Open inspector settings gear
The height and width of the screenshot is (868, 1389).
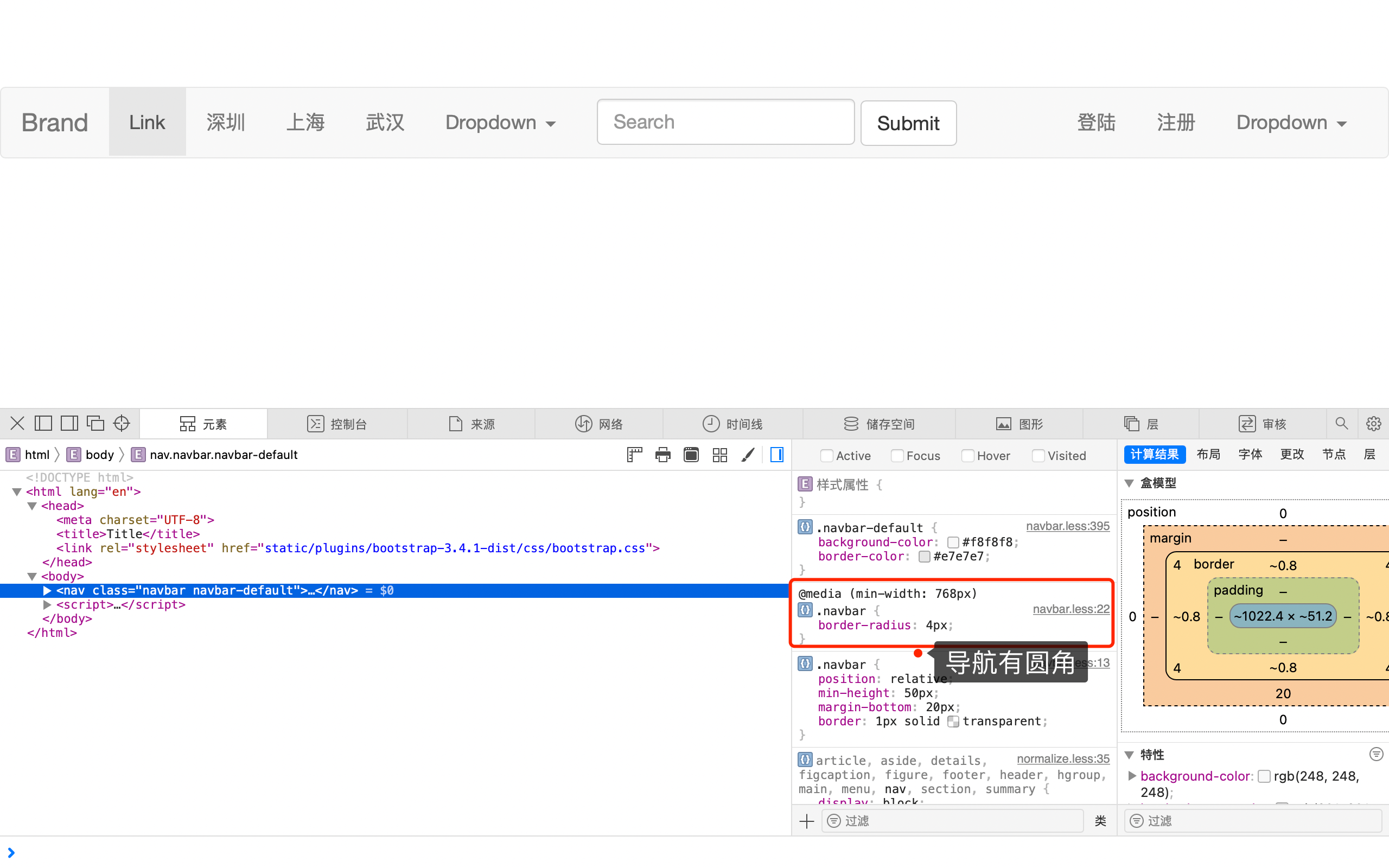1373,424
